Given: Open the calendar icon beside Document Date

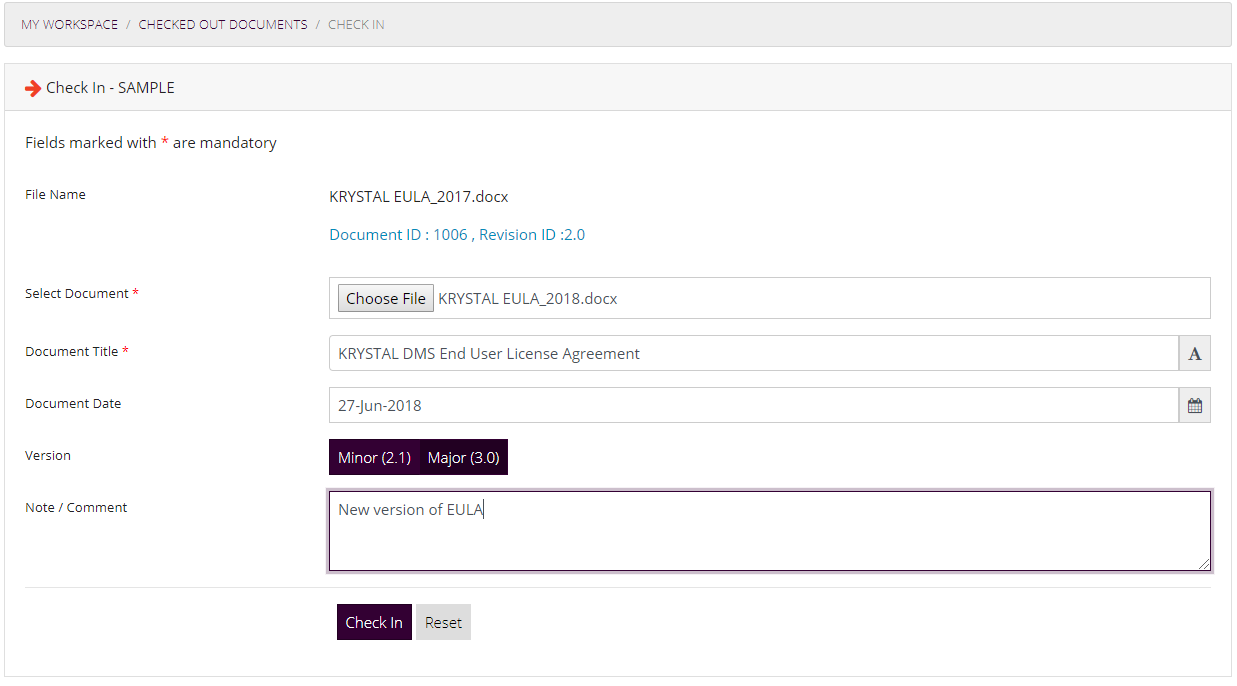Looking at the screenshot, I should point(1195,405).
